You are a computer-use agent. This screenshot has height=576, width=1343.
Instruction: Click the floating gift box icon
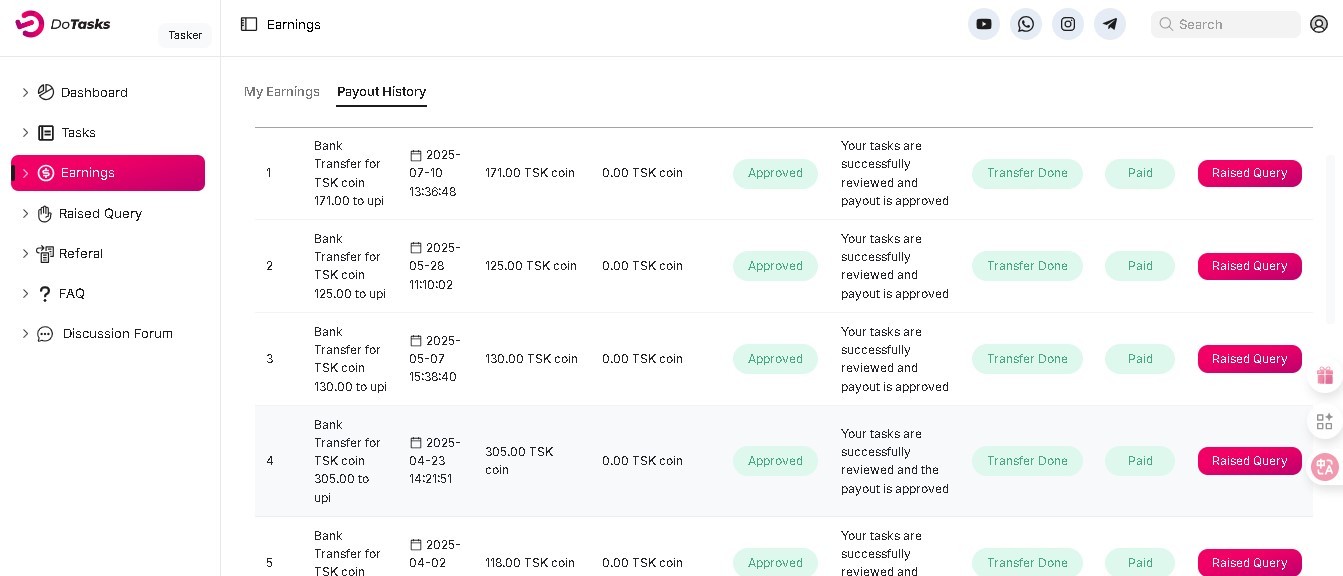point(1325,376)
